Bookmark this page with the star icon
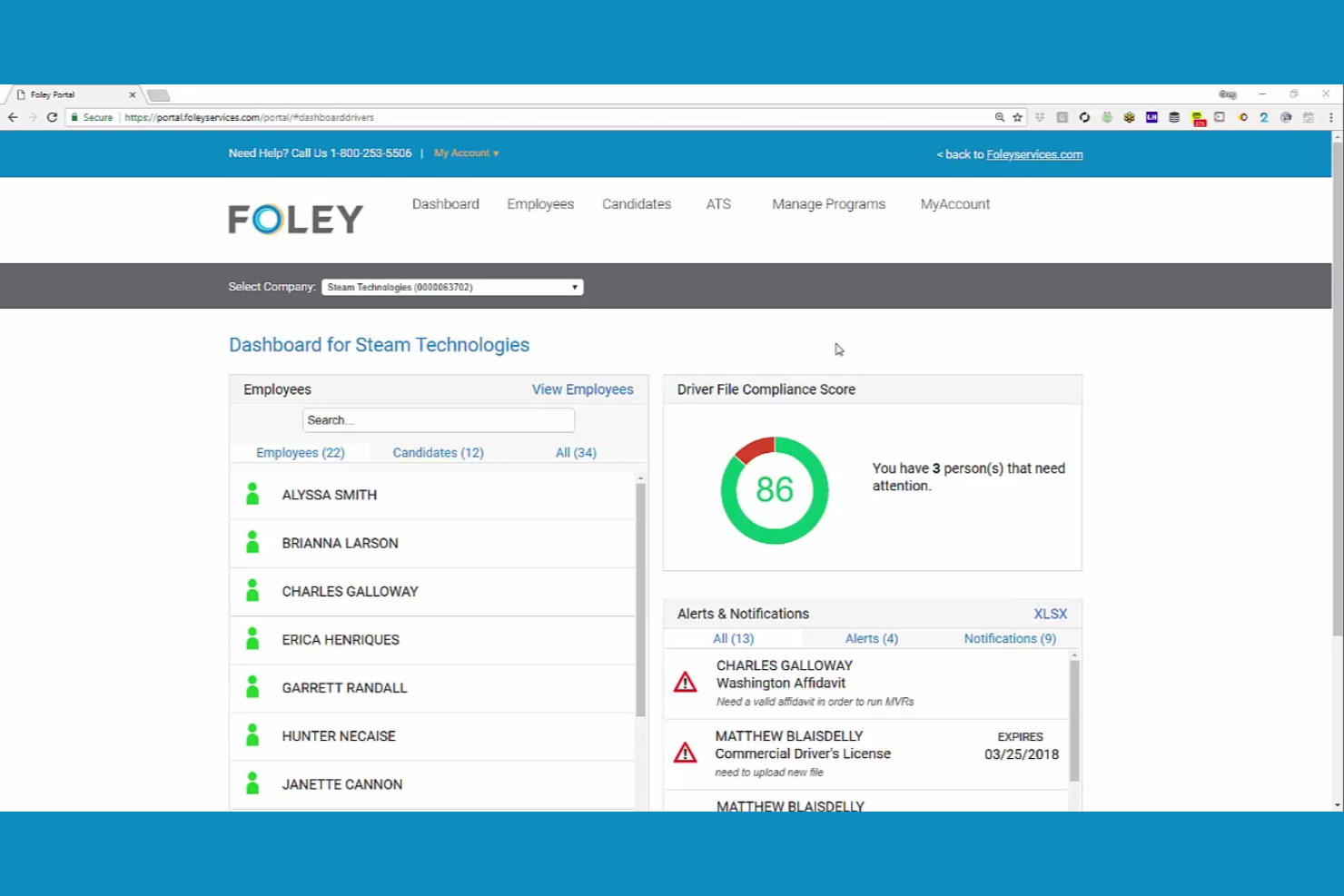 (x=1017, y=117)
